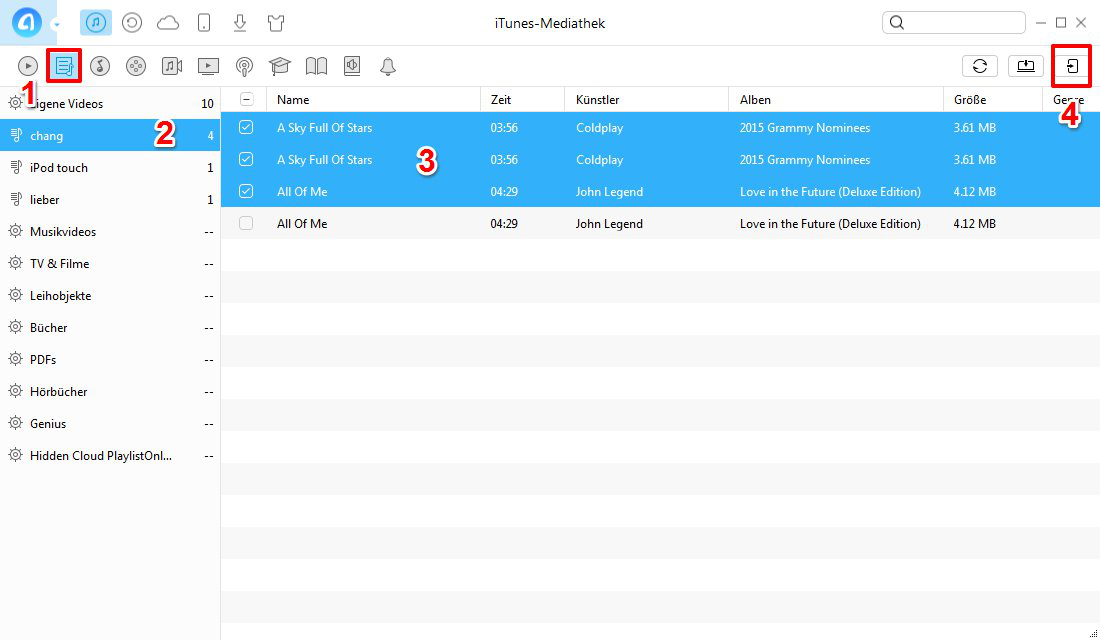The width and height of the screenshot is (1100, 640).
Task: Click 2015 Grammy Nominees in second row
Action: 805,160
